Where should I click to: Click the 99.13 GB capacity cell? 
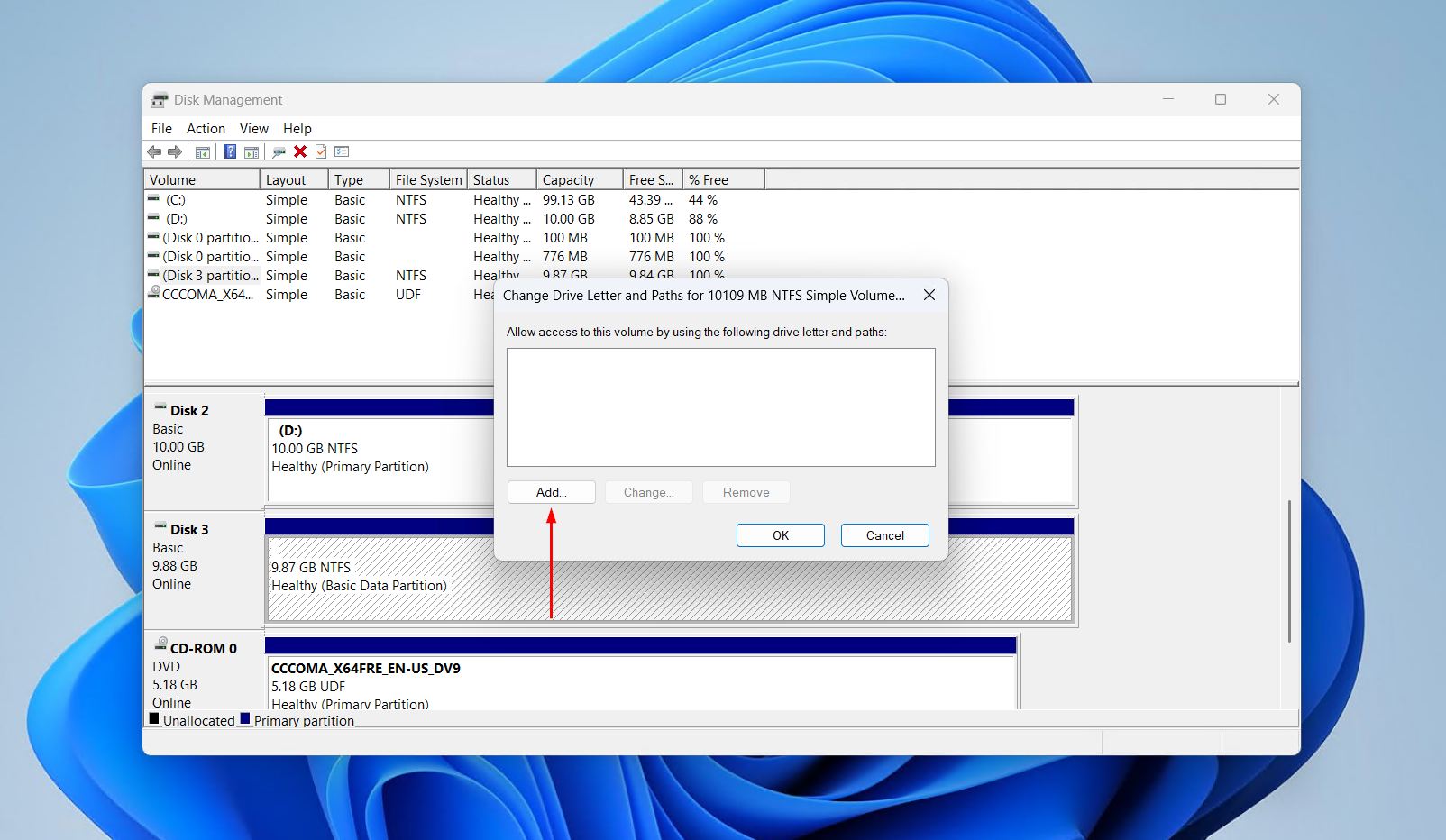(569, 200)
